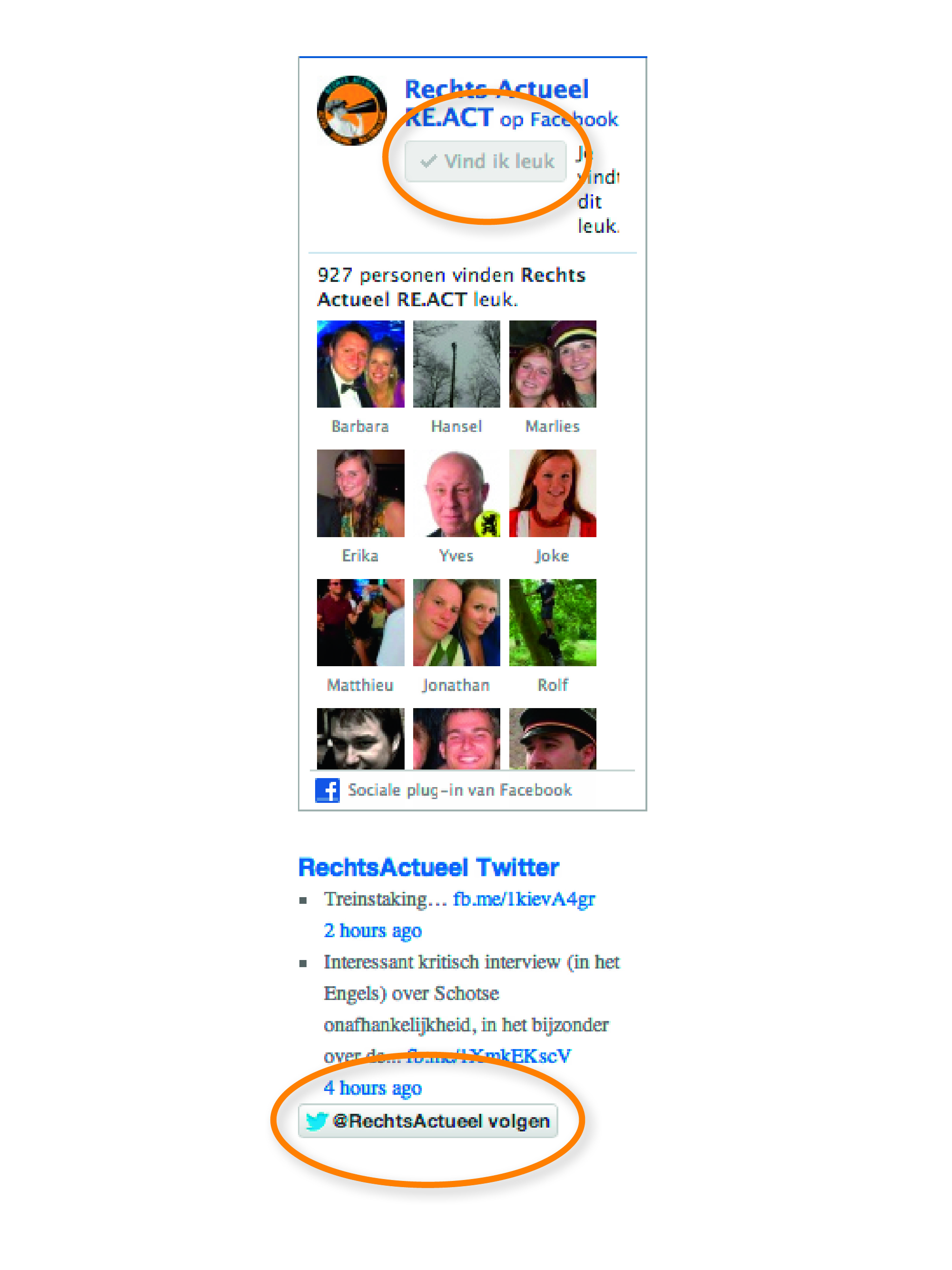Screen dimensions: 952x1270
Task: Open Erika's profile photo
Action: click(360, 493)
